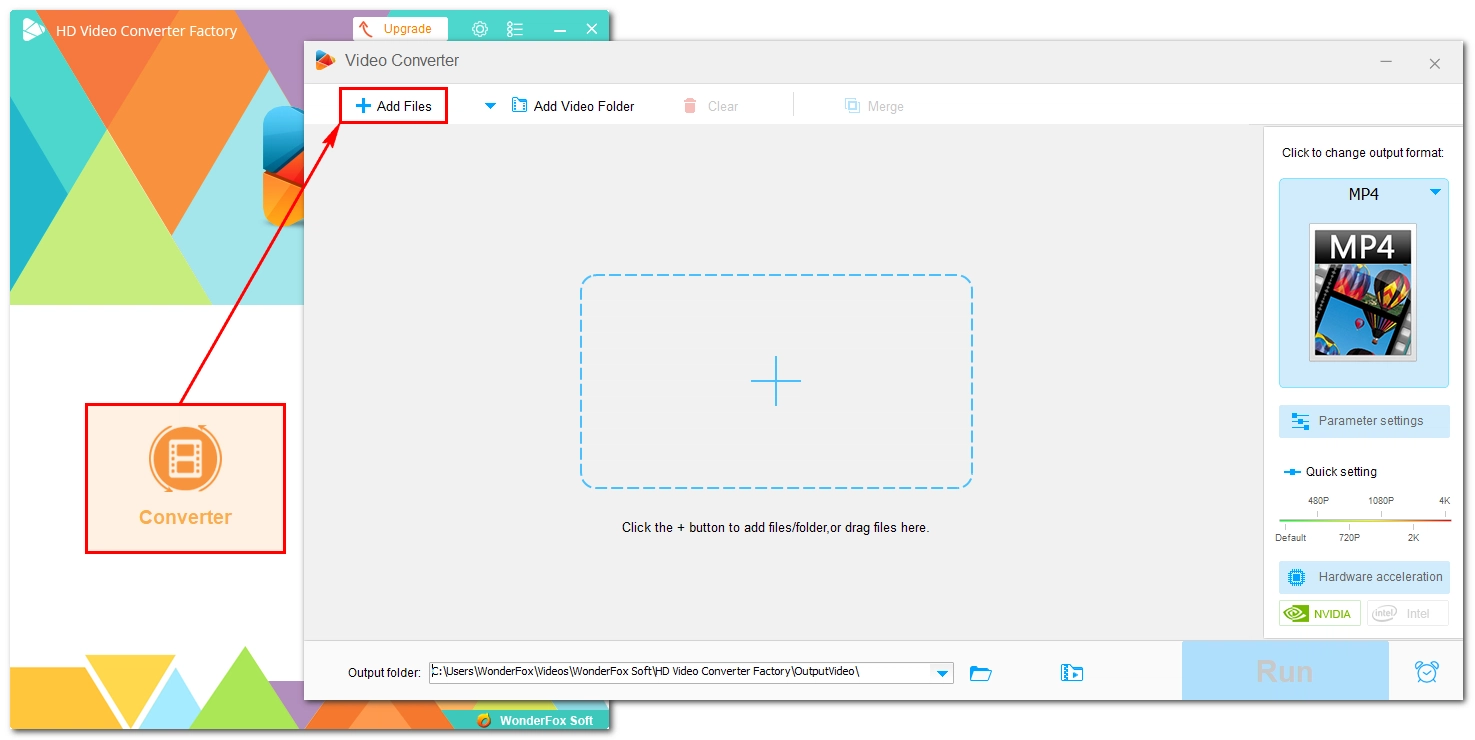The width and height of the screenshot is (1475, 740).
Task: Expand the dropdown arrow beside Add Video Folder
Action: tap(490, 106)
